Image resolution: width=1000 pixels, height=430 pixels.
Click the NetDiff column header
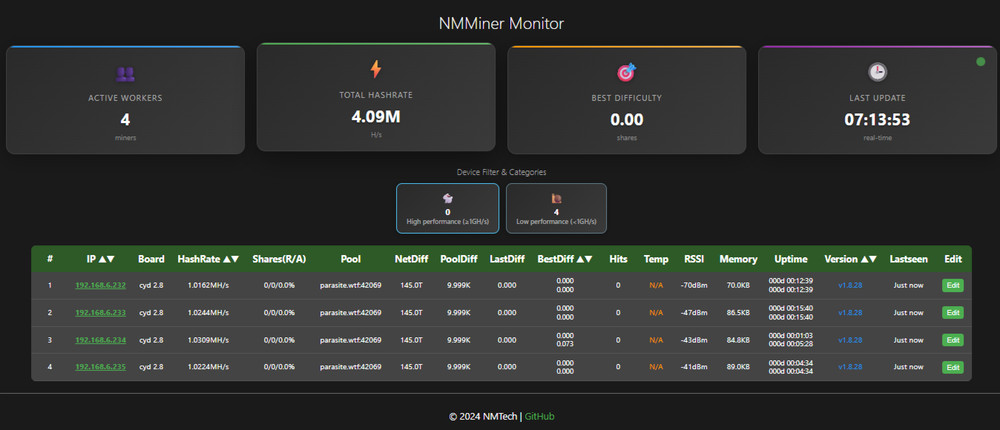click(411, 259)
